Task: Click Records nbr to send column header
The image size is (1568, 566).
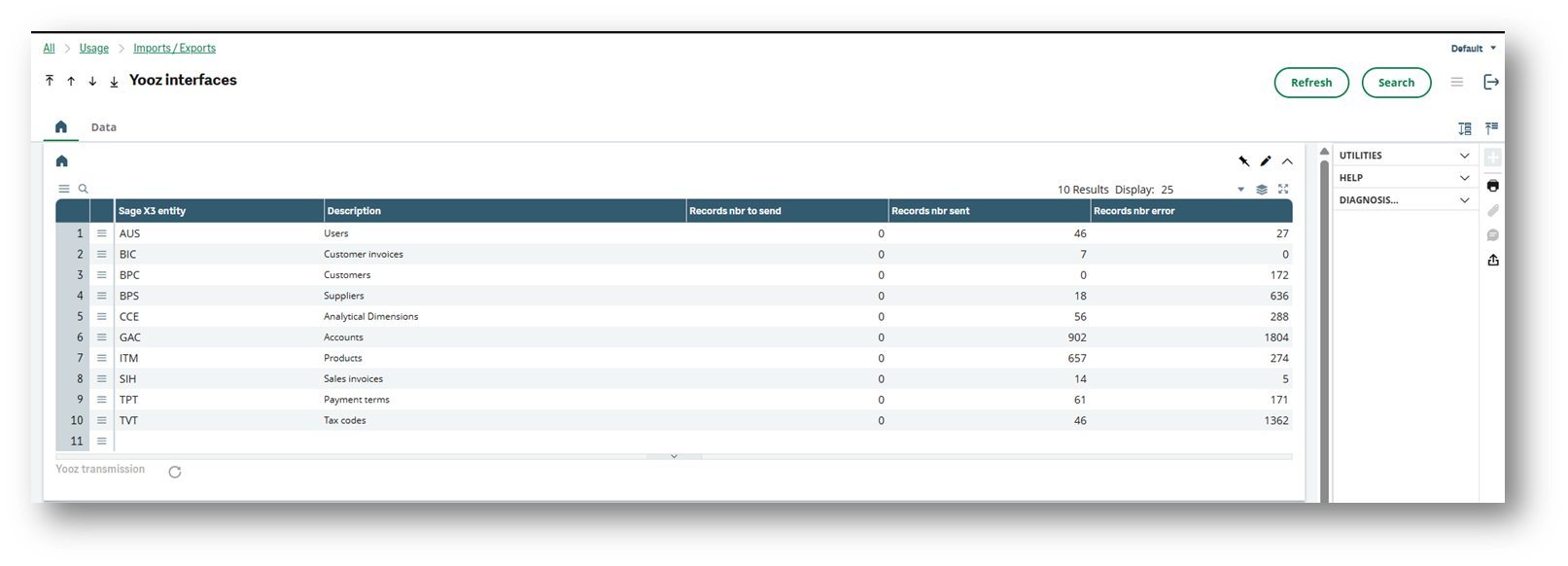Action: point(787,211)
